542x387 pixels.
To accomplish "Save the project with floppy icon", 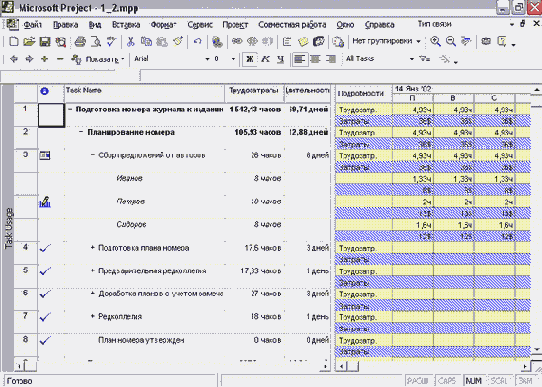I will pos(45,42).
